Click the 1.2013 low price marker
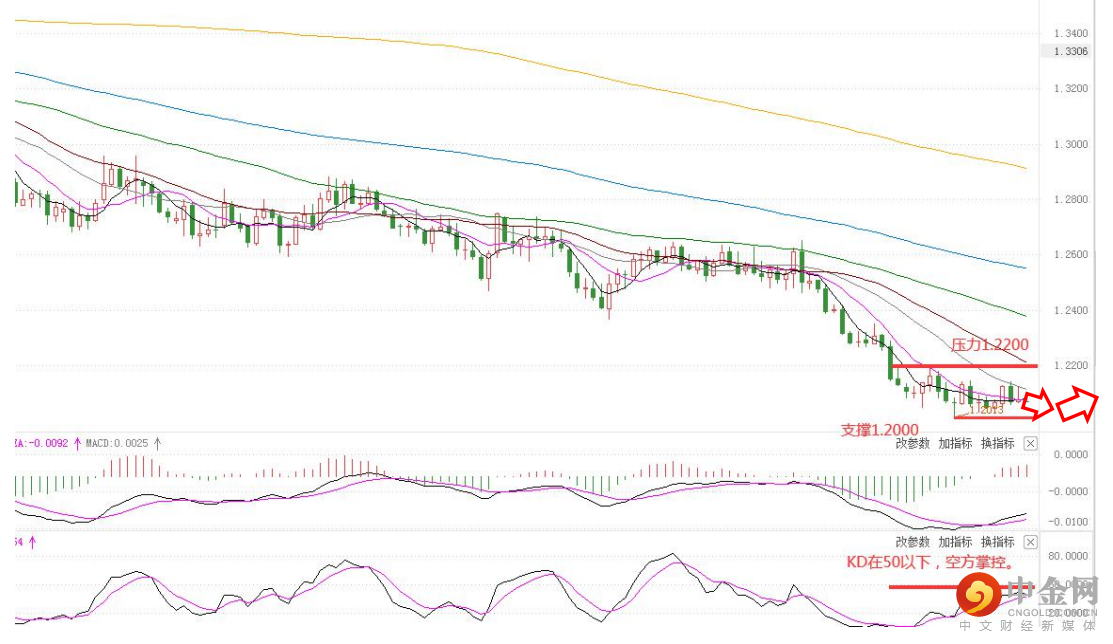 pyautogui.click(x=987, y=410)
